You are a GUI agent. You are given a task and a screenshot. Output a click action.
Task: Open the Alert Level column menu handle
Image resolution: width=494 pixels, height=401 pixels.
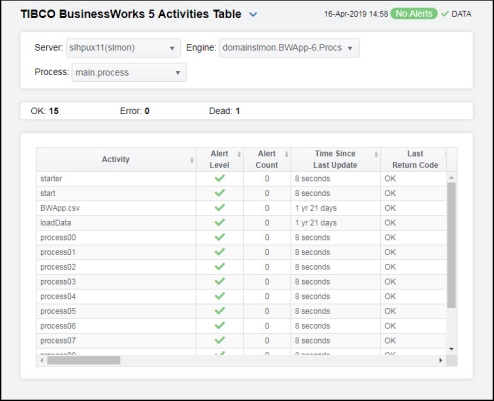(x=239, y=154)
